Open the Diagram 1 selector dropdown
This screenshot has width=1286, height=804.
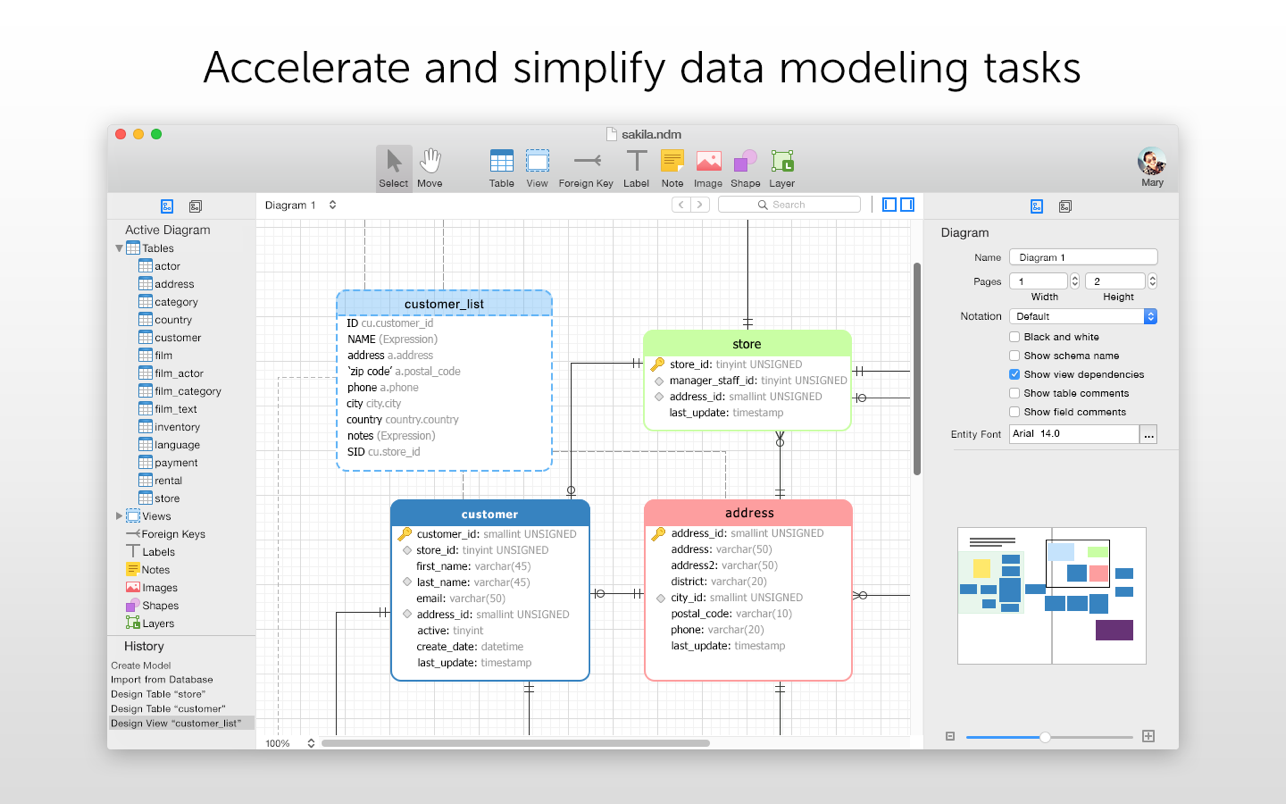300,205
